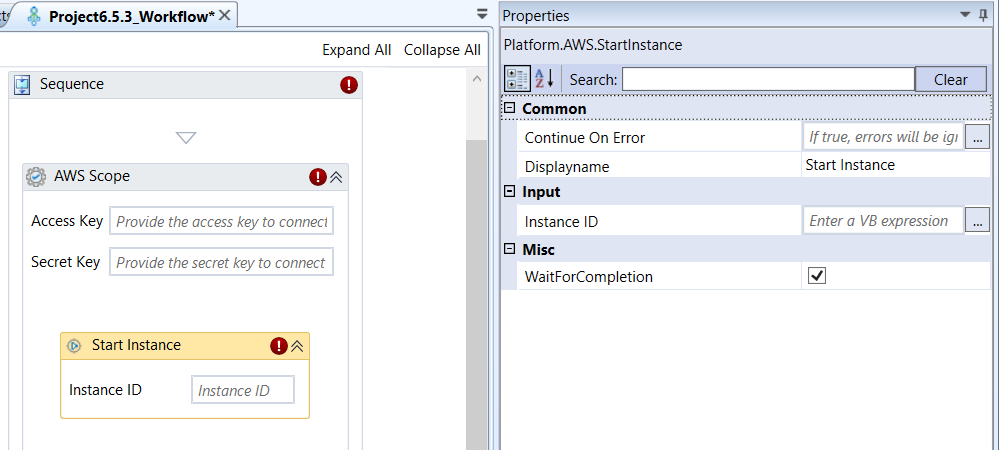999x450 pixels.
Task: Click the Sequence activity icon
Action: point(22,84)
